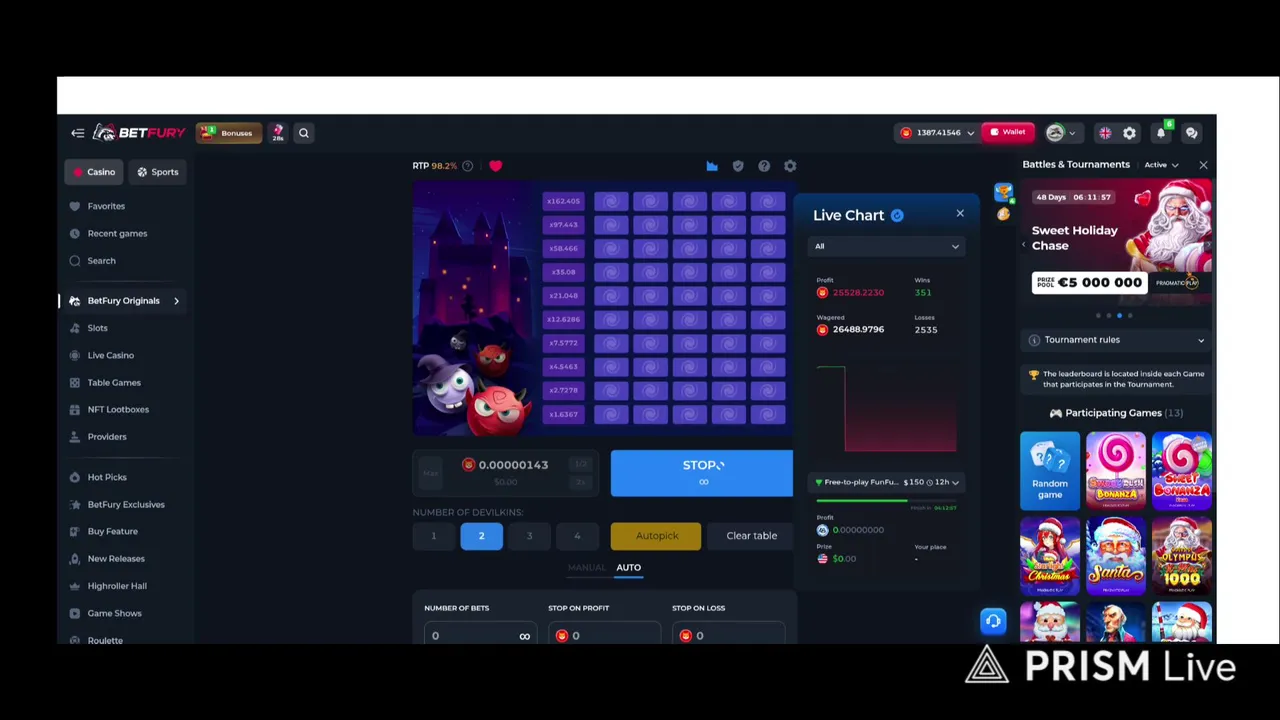Select the AUTO betting tab
The image size is (1280, 720).
(628, 567)
